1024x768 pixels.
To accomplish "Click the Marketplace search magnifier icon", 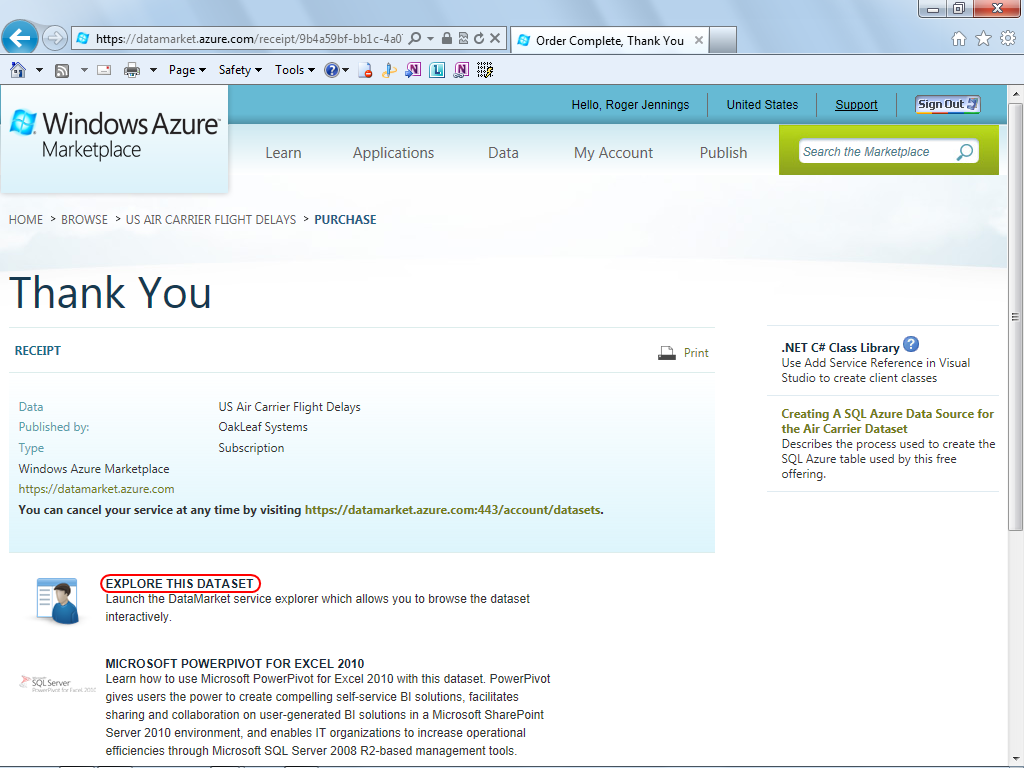I will pyautogui.click(x=965, y=152).
